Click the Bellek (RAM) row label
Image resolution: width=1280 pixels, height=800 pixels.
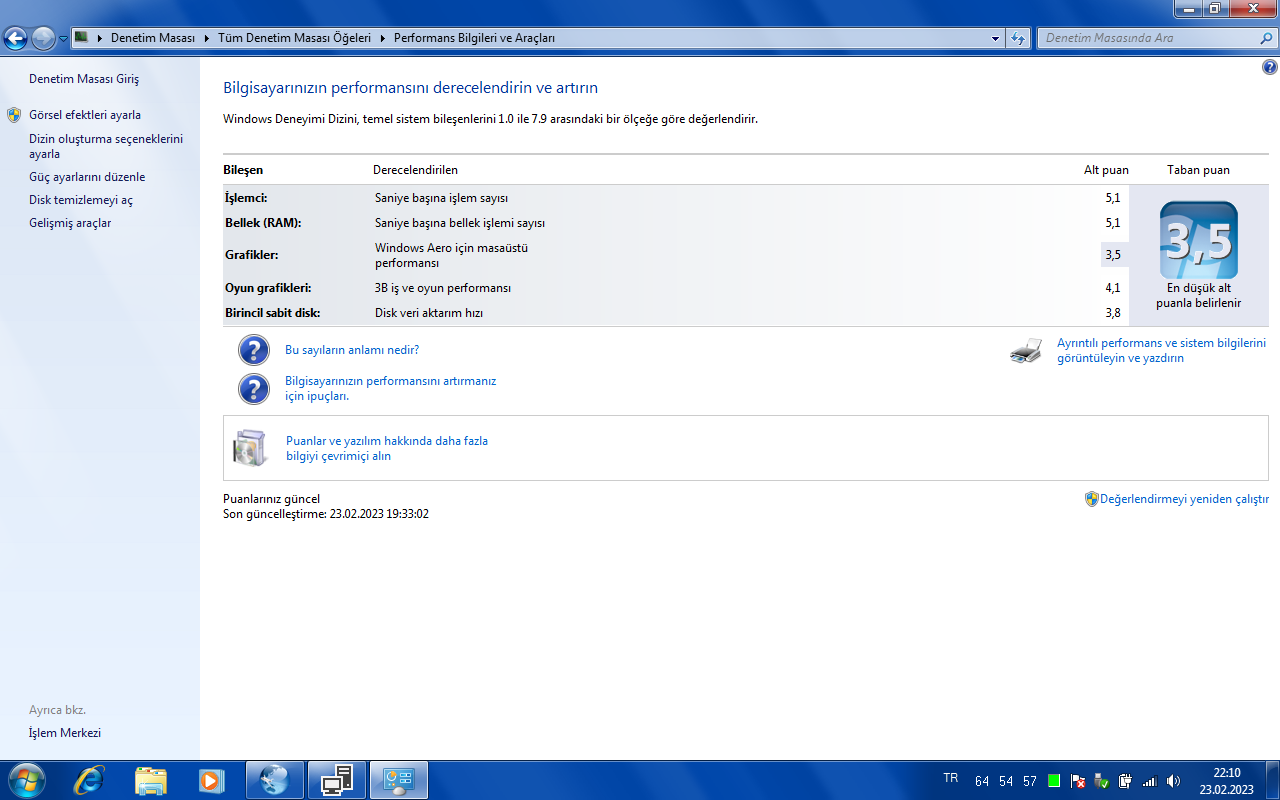(263, 223)
